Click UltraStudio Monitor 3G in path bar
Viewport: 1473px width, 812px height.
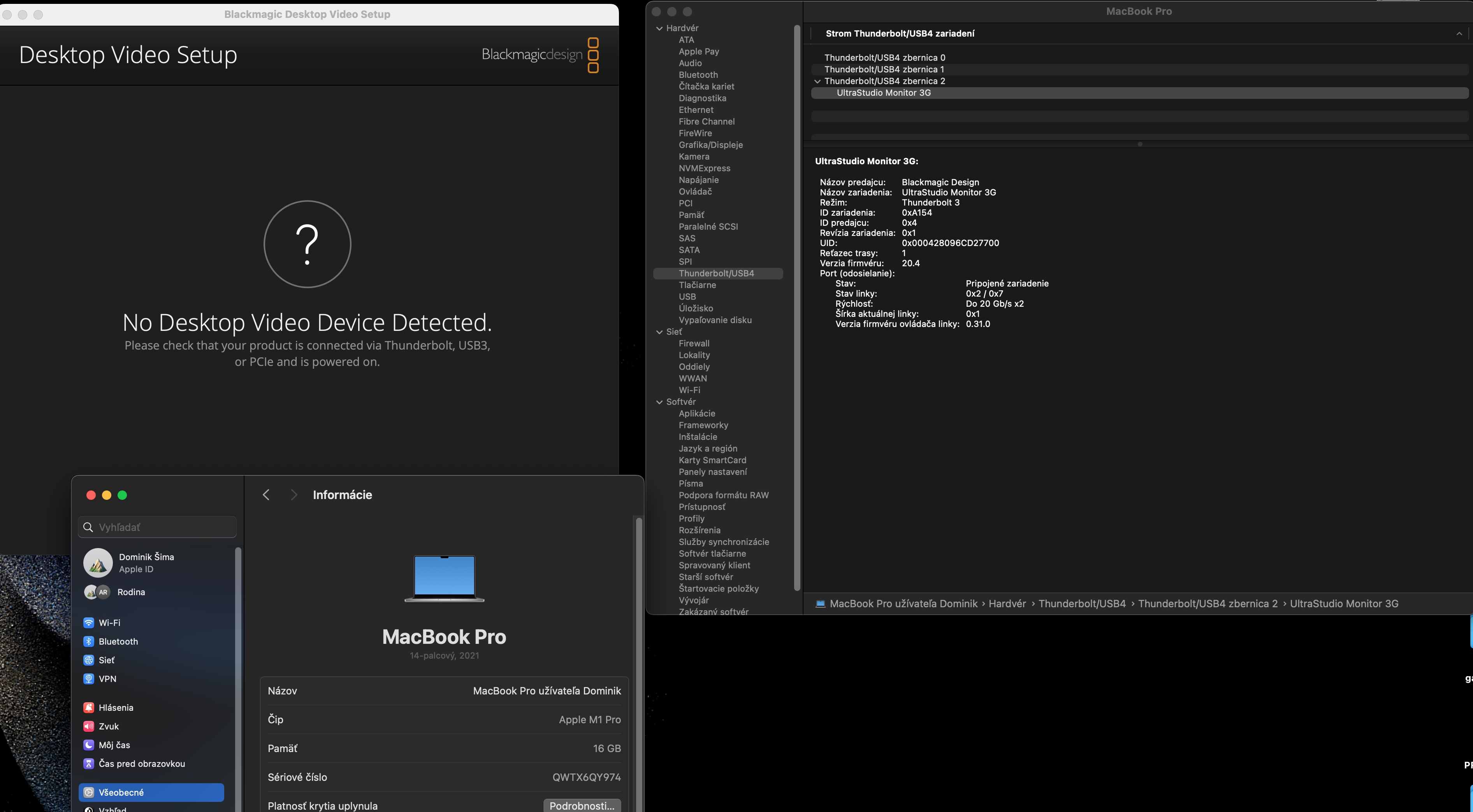tap(1344, 604)
